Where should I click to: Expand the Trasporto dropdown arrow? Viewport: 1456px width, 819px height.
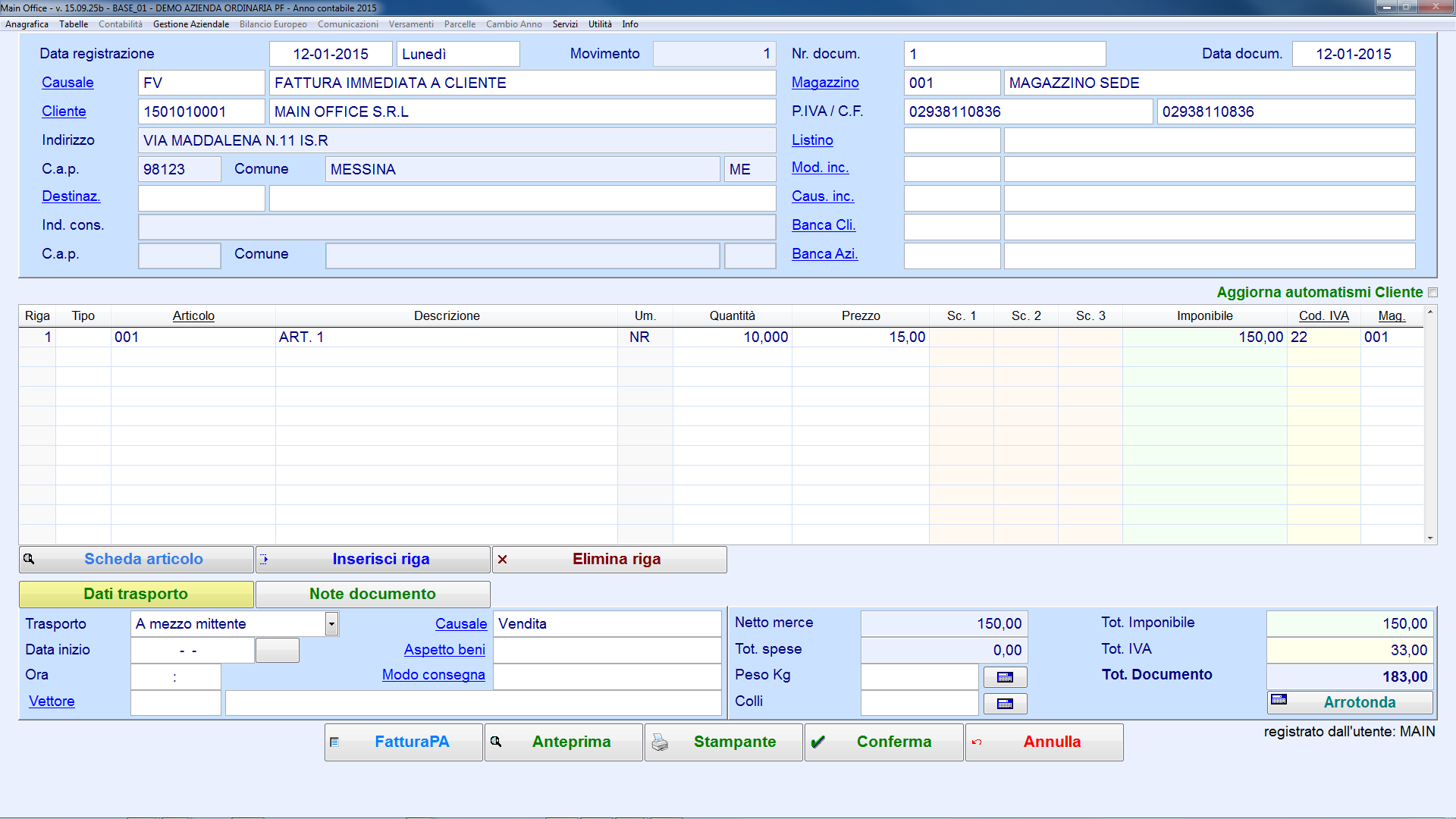331,624
